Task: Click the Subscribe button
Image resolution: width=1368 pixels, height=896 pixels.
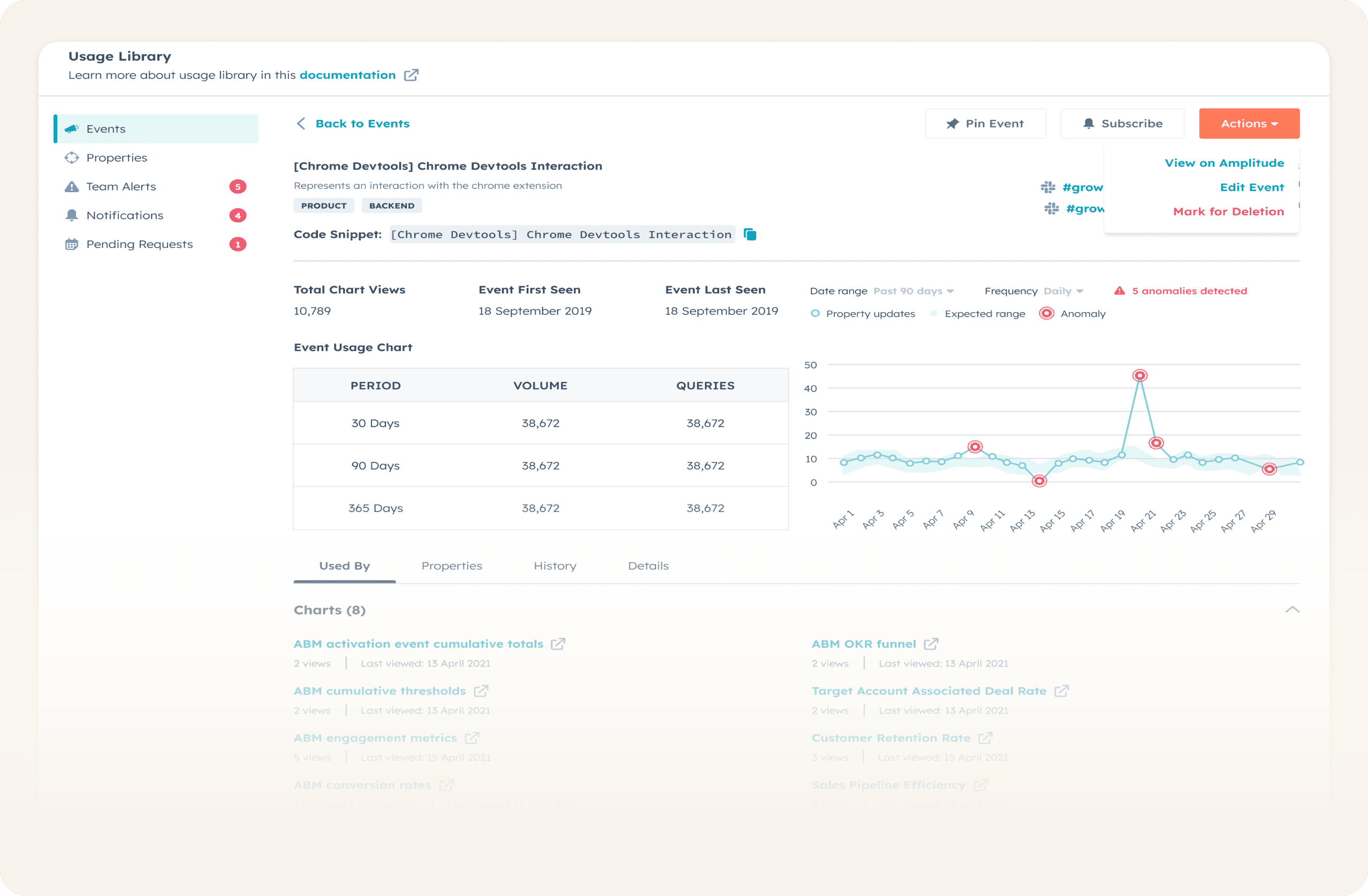Action: tap(1122, 124)
